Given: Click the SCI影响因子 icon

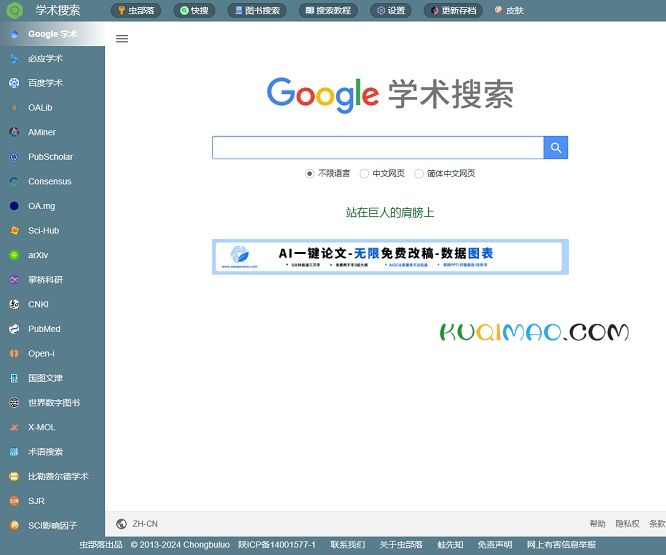Looking at the screenshot, I should click(14, 526).
